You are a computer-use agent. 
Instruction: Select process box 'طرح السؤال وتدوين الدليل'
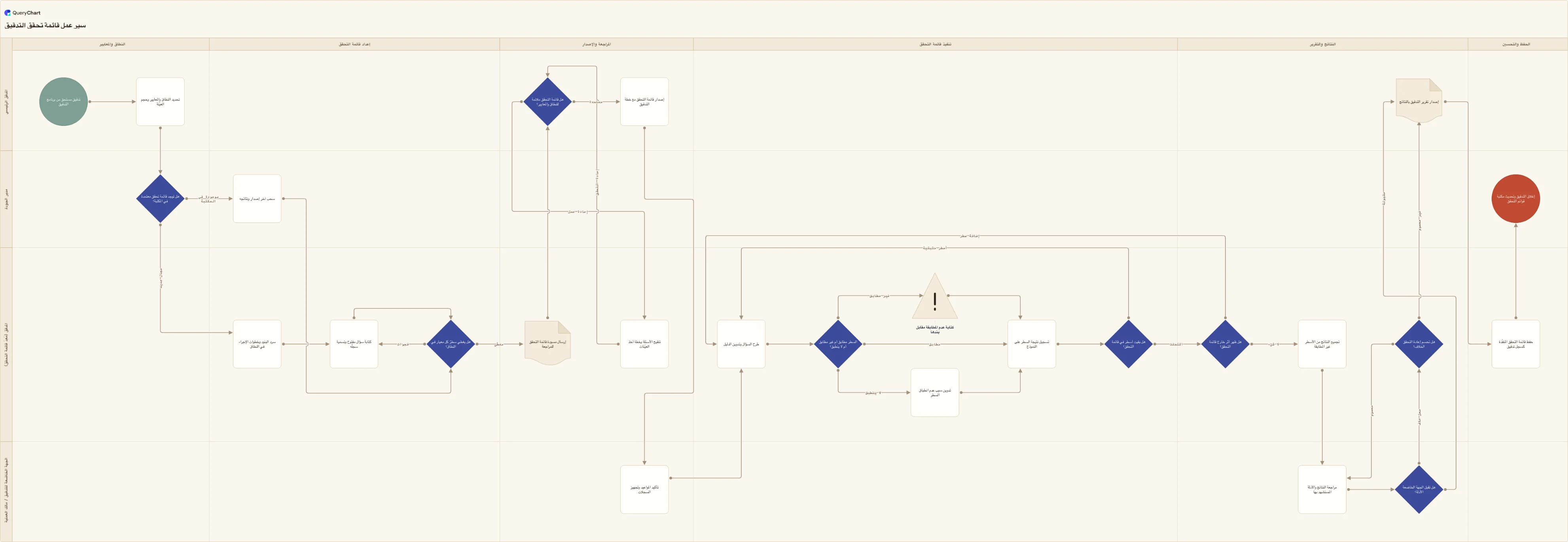click(x=741, y=344)
